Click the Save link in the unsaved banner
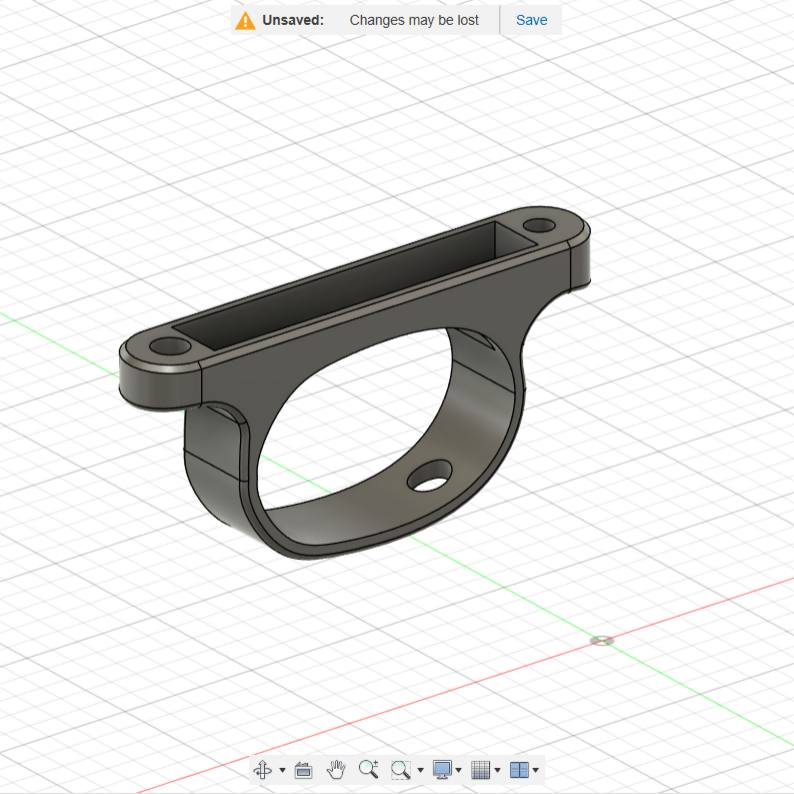The width and height of the screenshot is (794, 794). [x=531, y=20]
